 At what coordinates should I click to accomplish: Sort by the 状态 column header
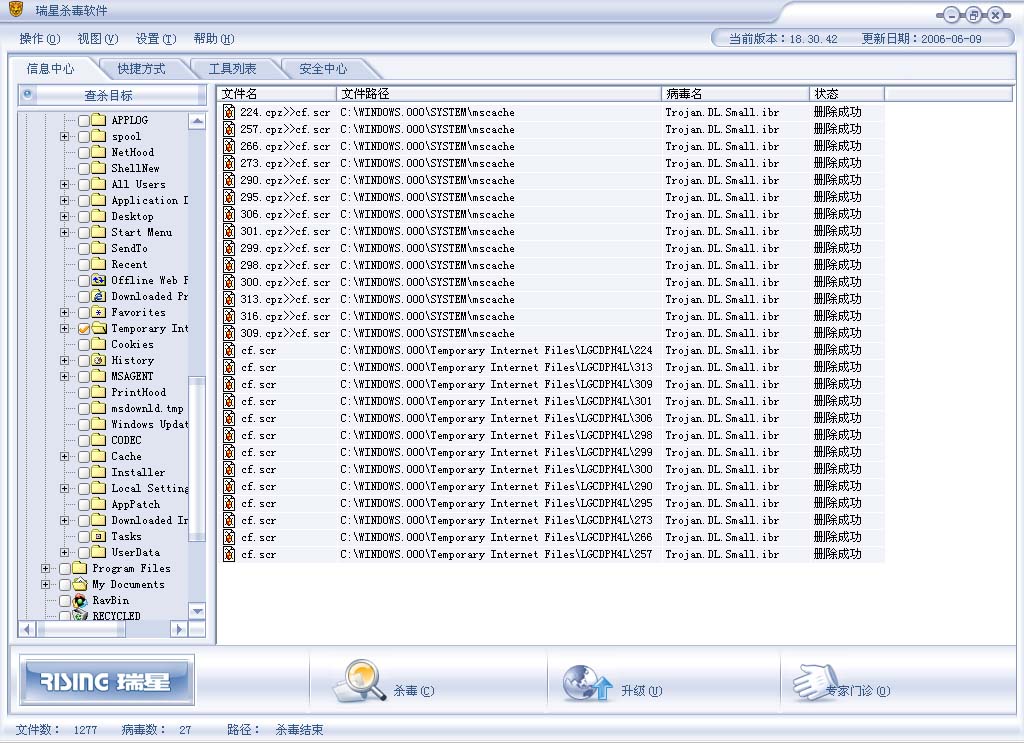pyautogui.click(x=847, y=93)
